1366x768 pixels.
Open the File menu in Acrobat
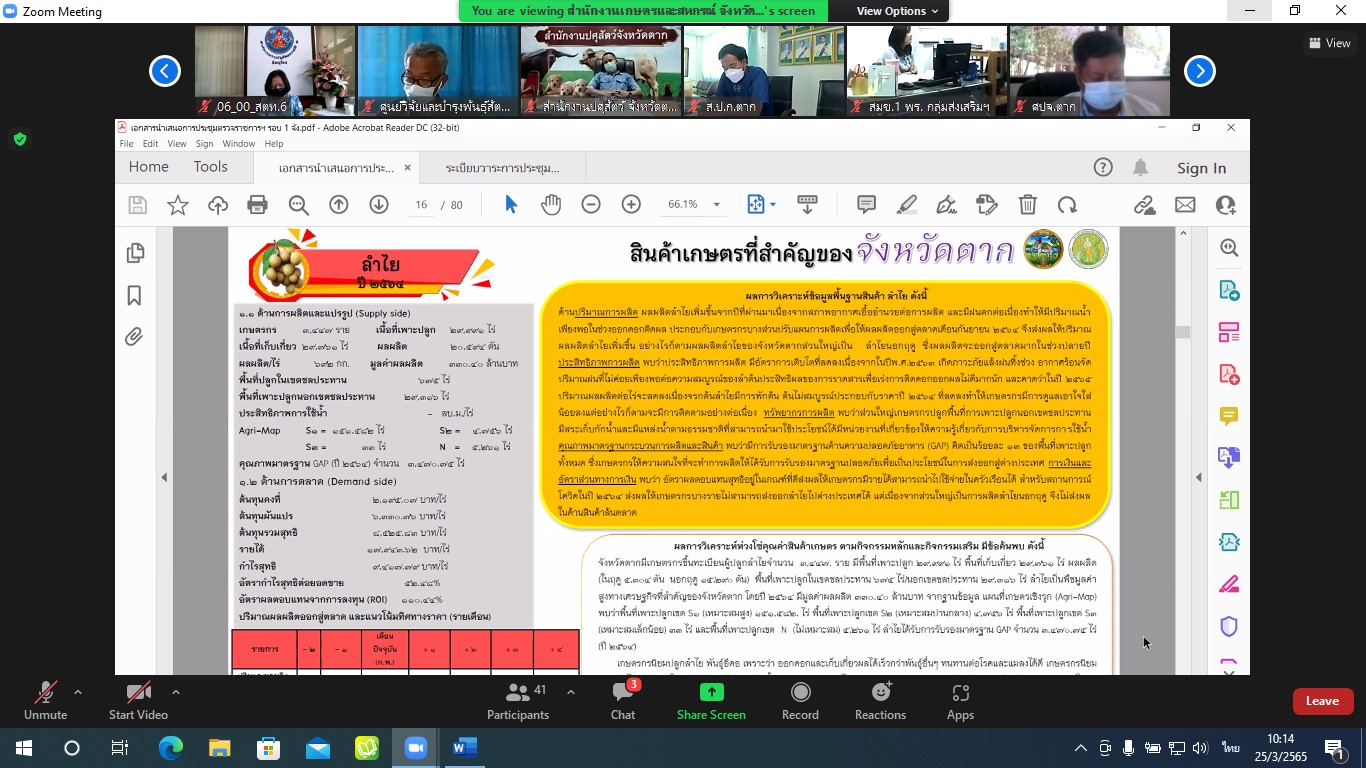[x=126, y=144]
